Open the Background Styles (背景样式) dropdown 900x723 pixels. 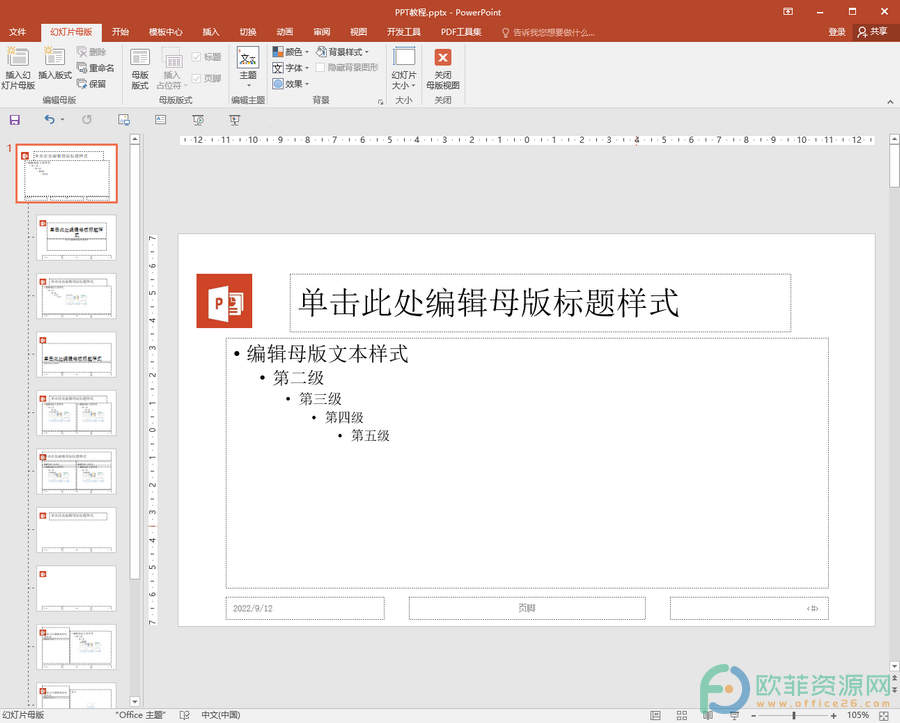343,52
